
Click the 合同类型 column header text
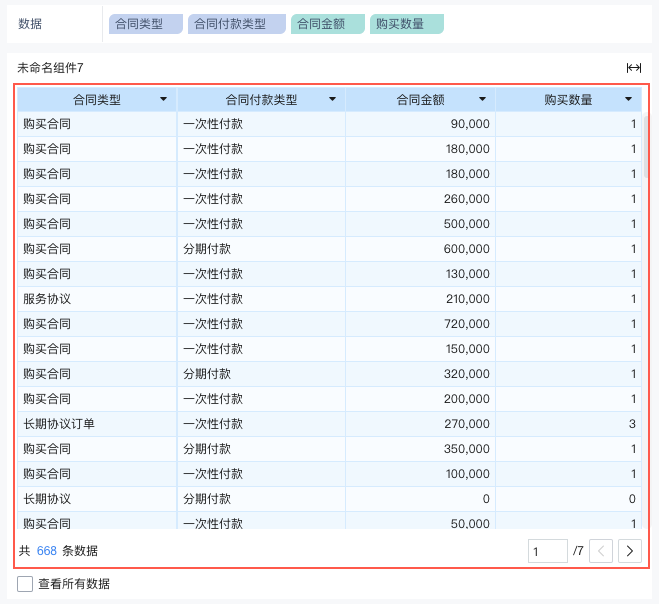click(x=97, y=100)
